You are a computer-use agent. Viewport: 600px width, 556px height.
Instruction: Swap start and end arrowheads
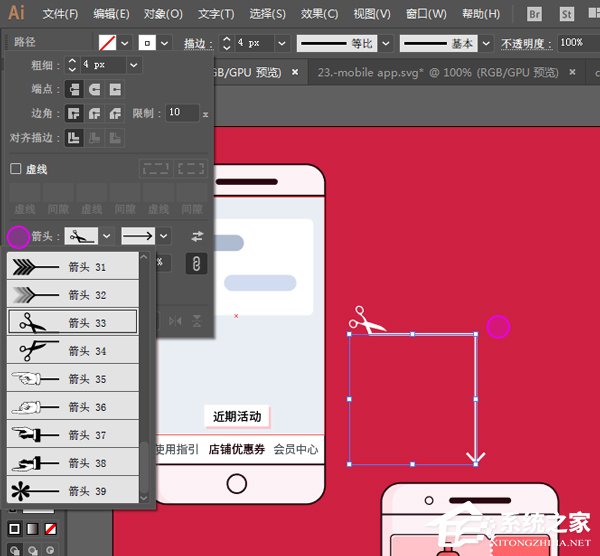197,237
